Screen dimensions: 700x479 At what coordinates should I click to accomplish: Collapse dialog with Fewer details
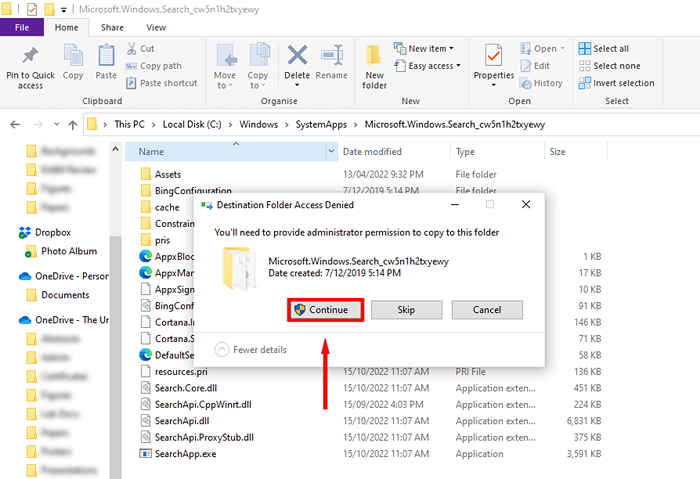click(250, 350)
